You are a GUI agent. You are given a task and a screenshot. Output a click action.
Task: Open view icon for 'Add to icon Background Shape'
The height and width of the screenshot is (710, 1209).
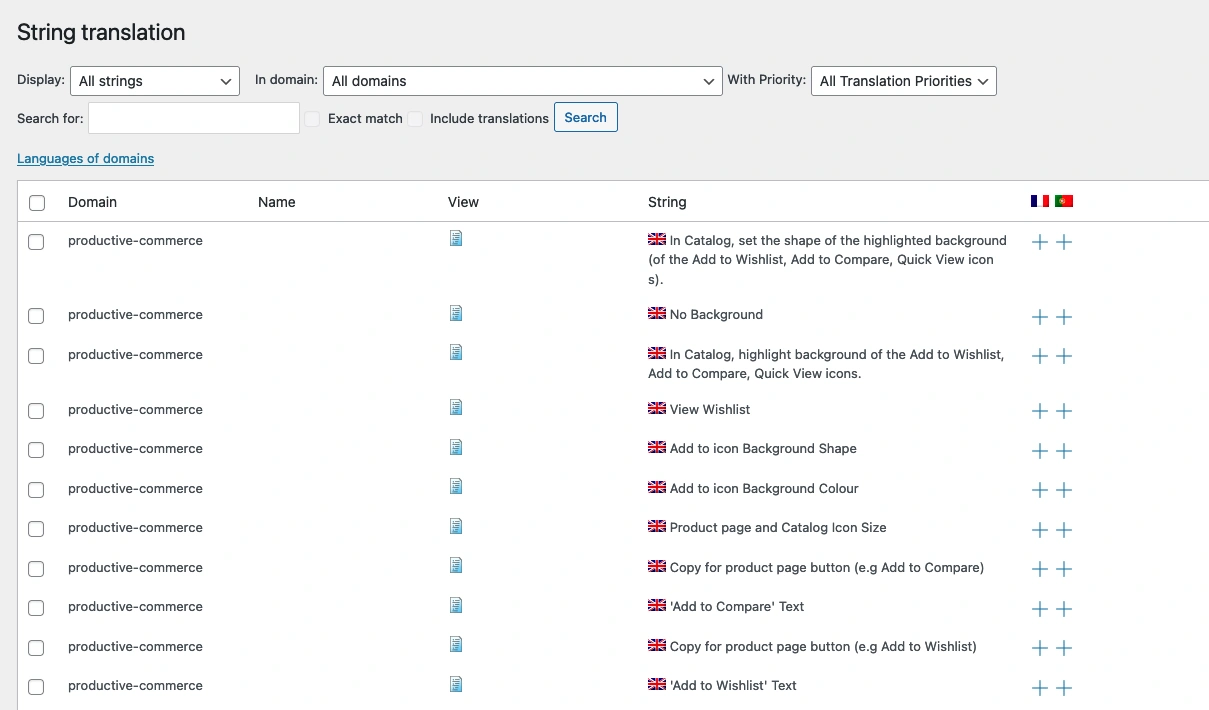pos(456,447)
